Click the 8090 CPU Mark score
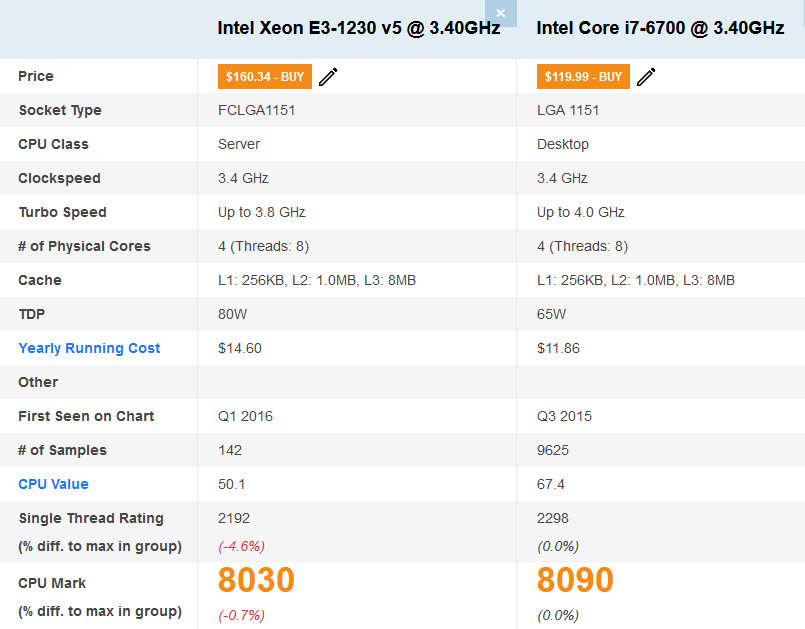Image resolution: width=805 pixels, height=629 pixels. [575, 580]
